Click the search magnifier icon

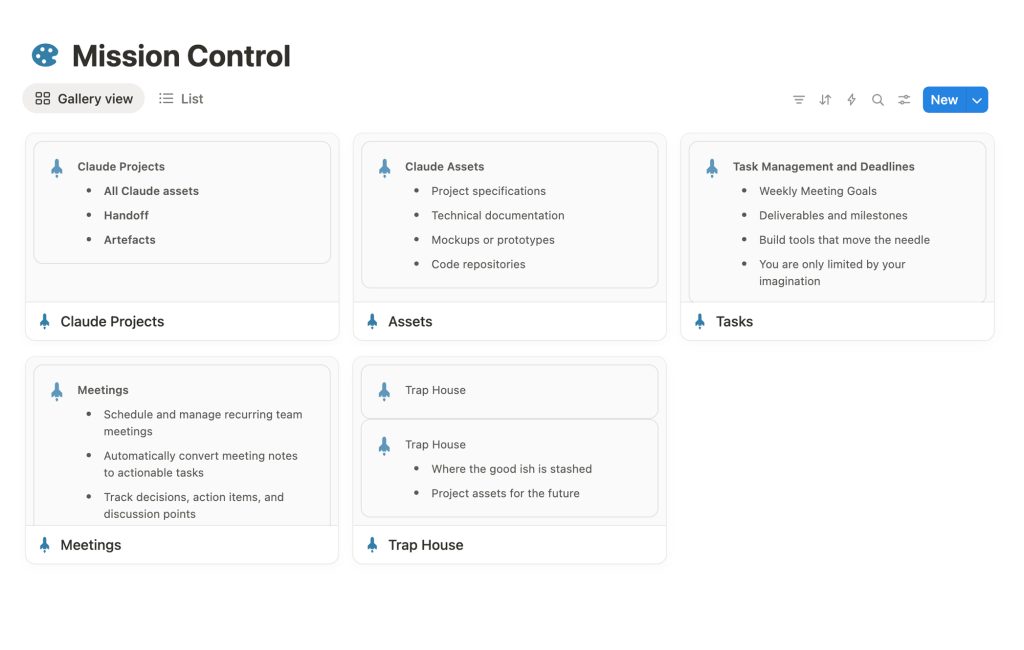coord(878,100)
